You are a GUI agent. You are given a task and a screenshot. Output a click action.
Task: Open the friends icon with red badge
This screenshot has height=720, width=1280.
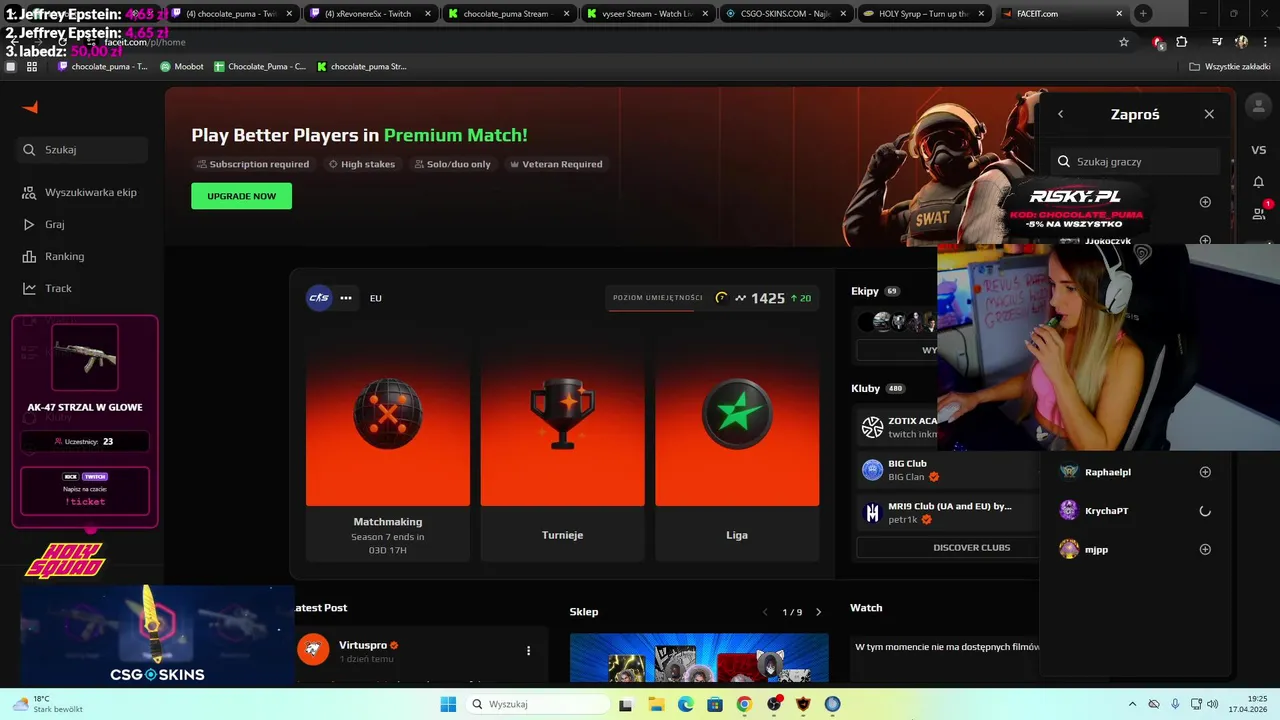(1259, 213)
